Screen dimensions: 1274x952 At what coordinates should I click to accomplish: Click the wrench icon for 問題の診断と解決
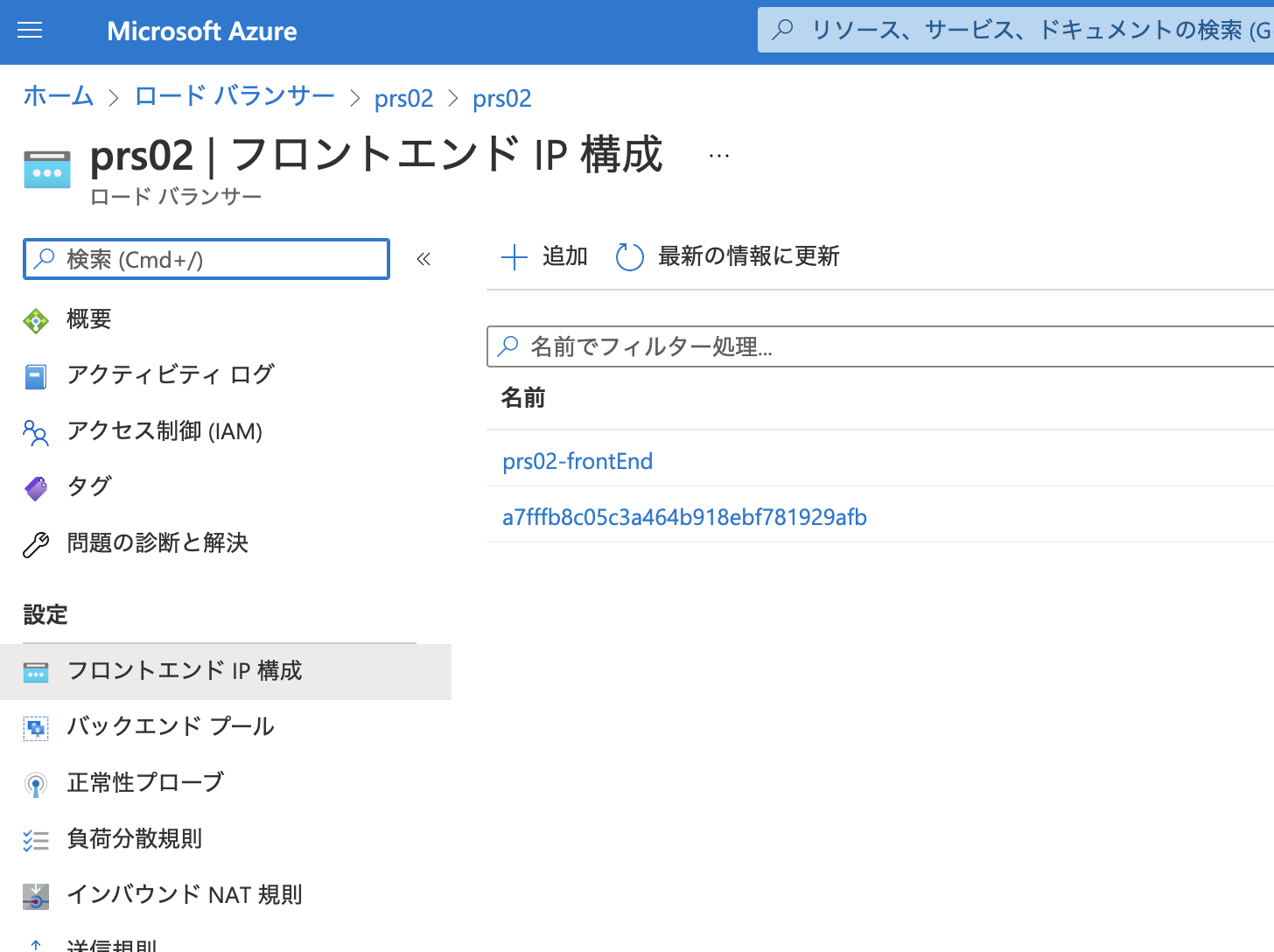pyautogui.click(x=36, y=544)
